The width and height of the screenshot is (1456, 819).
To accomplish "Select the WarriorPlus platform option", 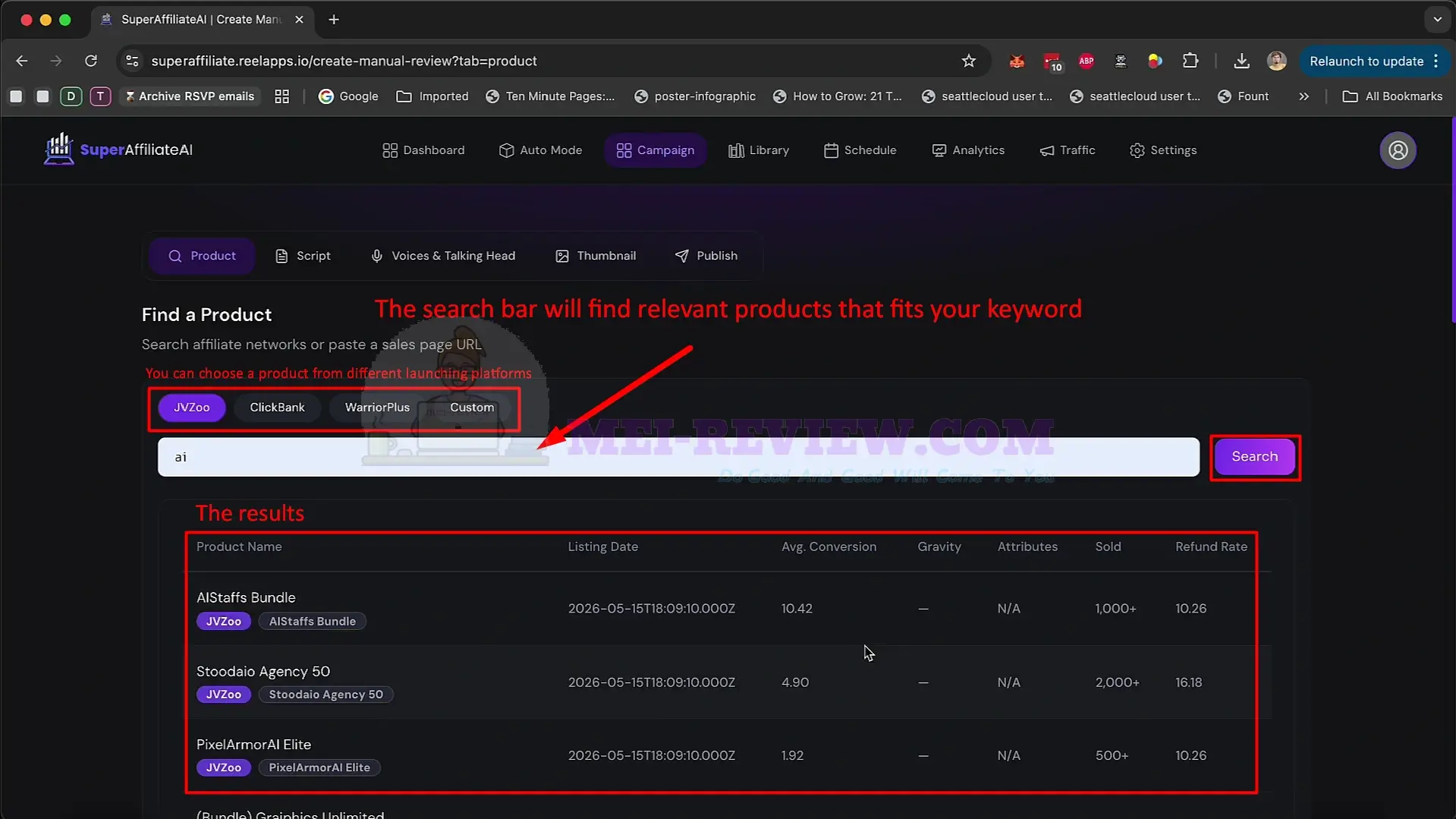I will [377, 408].
